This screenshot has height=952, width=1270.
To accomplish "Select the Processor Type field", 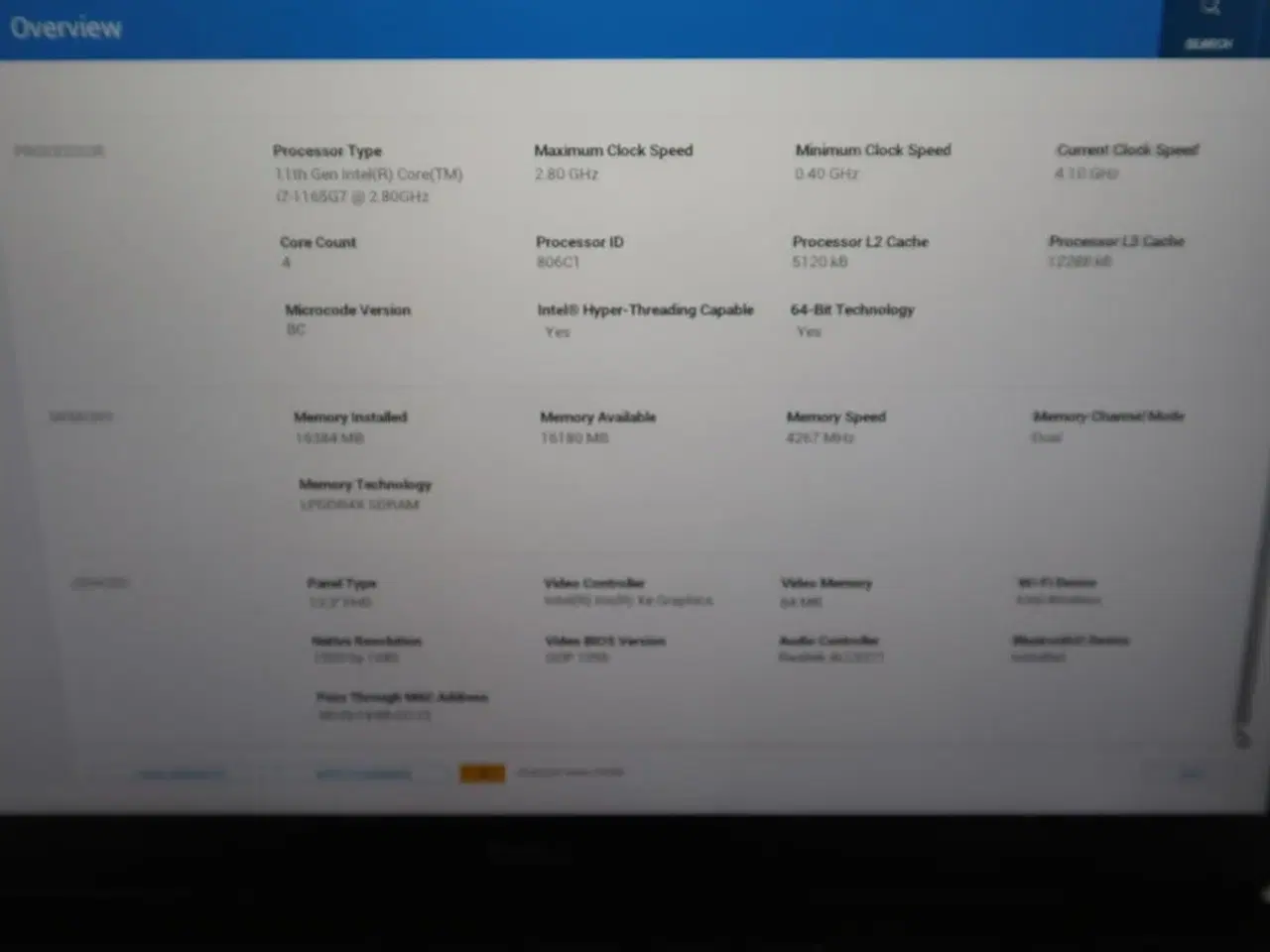I will [x=327, y=151].
